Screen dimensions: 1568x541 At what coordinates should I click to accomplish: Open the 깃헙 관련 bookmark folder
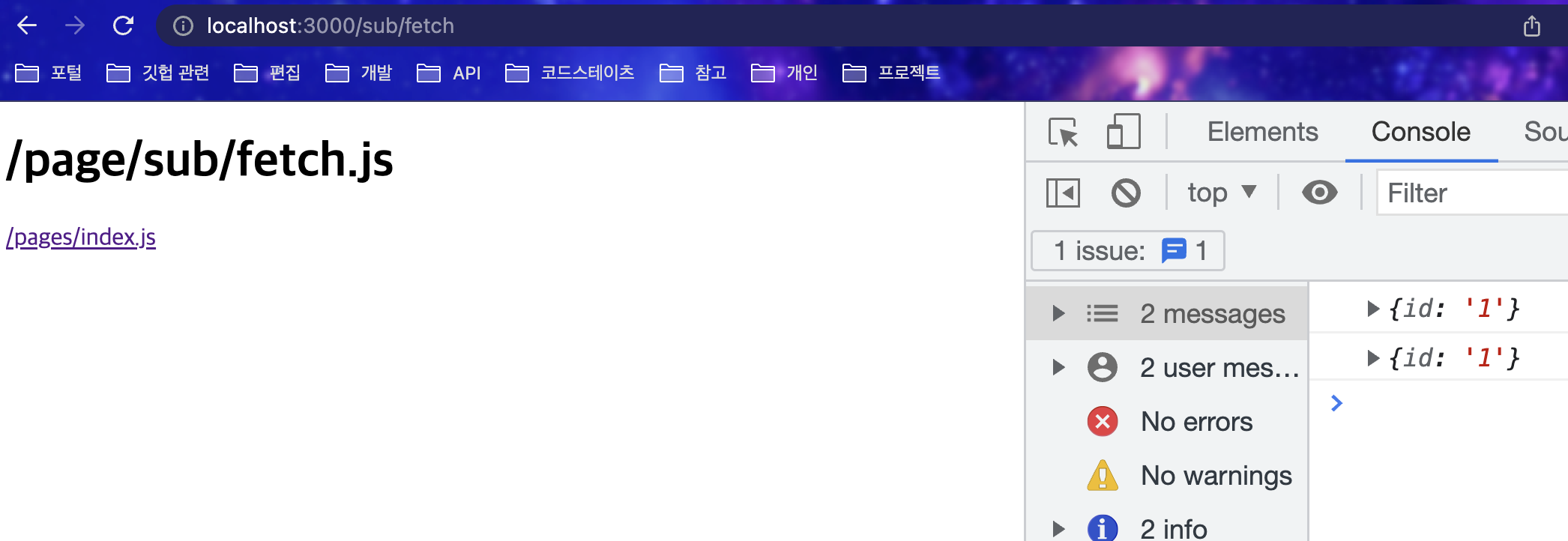[x=158, y=73]
